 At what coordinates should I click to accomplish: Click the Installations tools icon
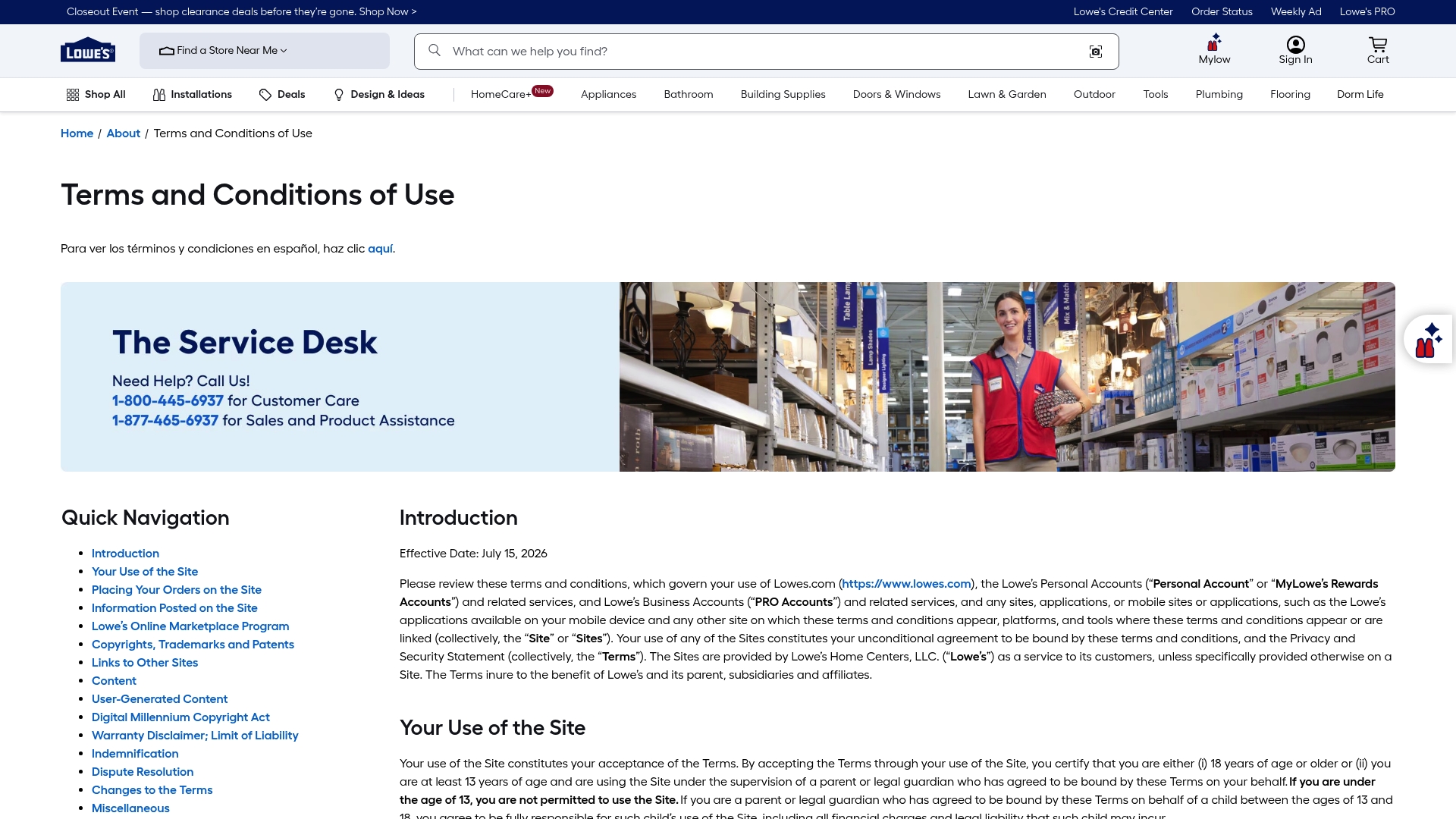[159, 95]
